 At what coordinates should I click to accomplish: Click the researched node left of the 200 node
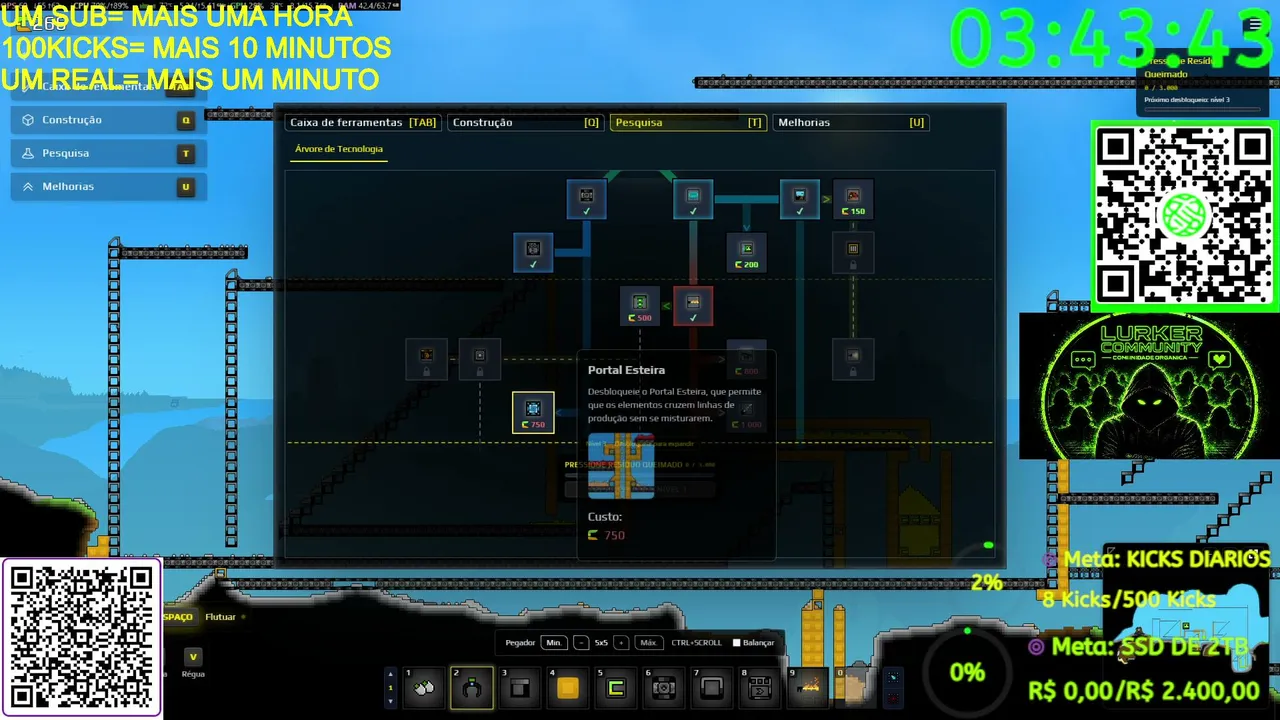tap(533, 252)
